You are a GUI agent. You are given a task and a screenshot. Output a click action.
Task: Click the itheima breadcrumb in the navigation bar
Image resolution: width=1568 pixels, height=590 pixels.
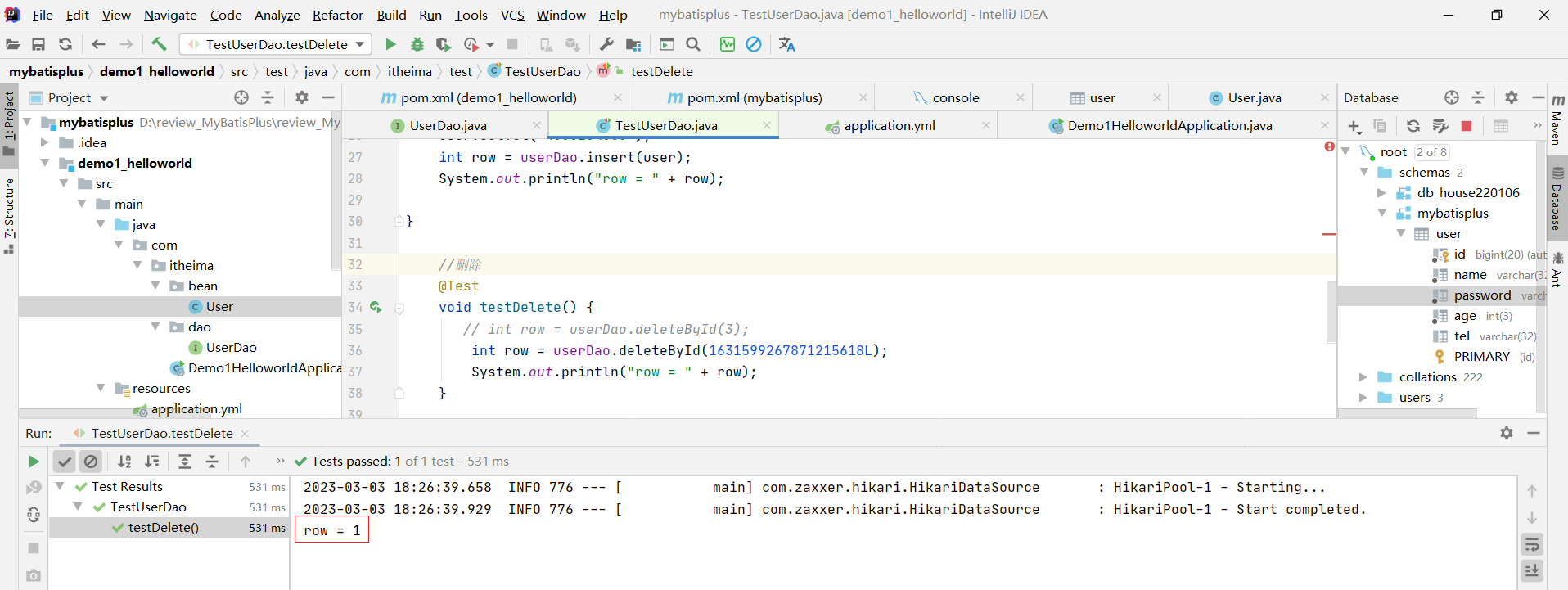409,71
